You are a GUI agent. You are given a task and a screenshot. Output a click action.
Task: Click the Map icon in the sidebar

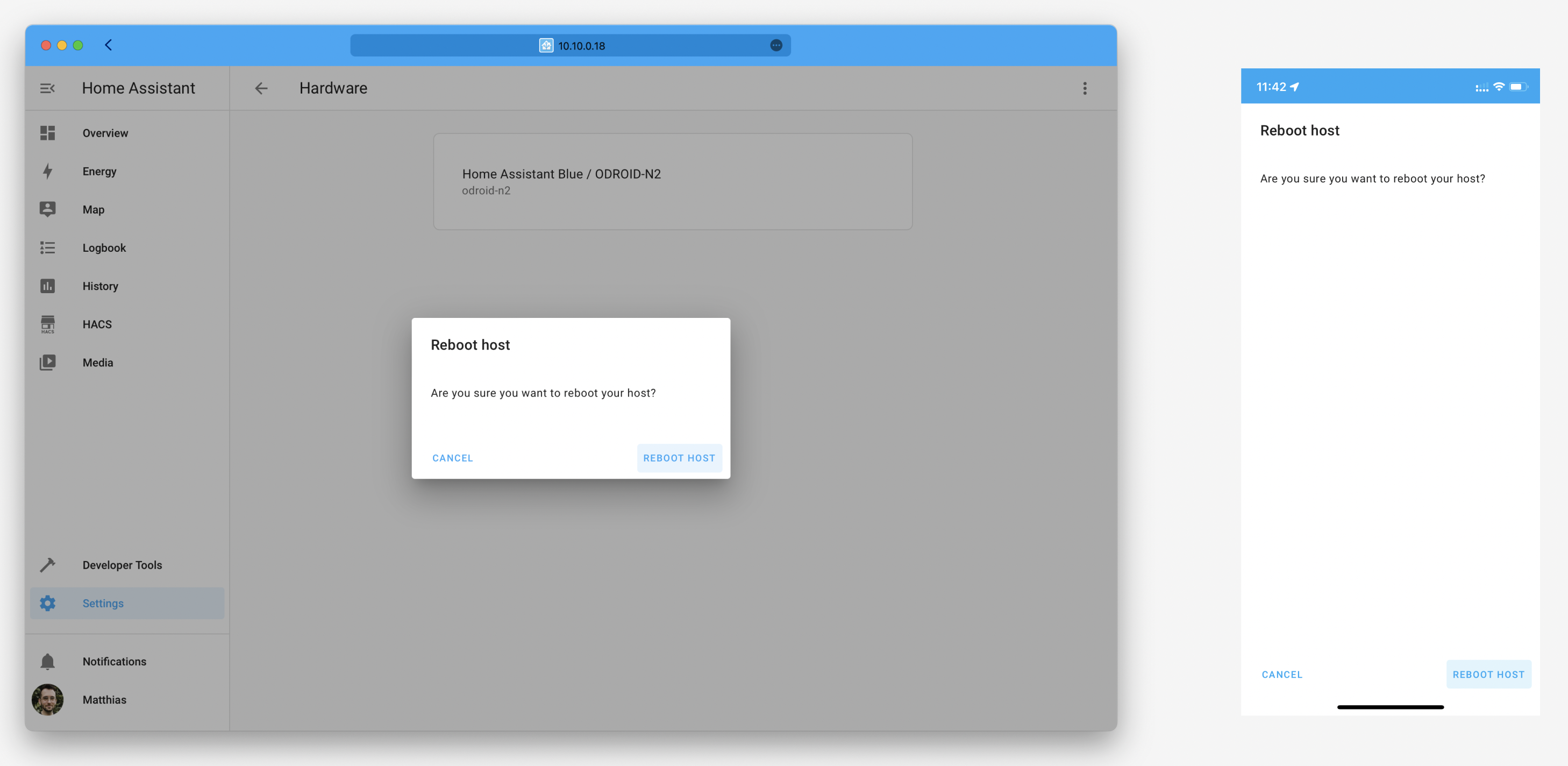(47, 209)
